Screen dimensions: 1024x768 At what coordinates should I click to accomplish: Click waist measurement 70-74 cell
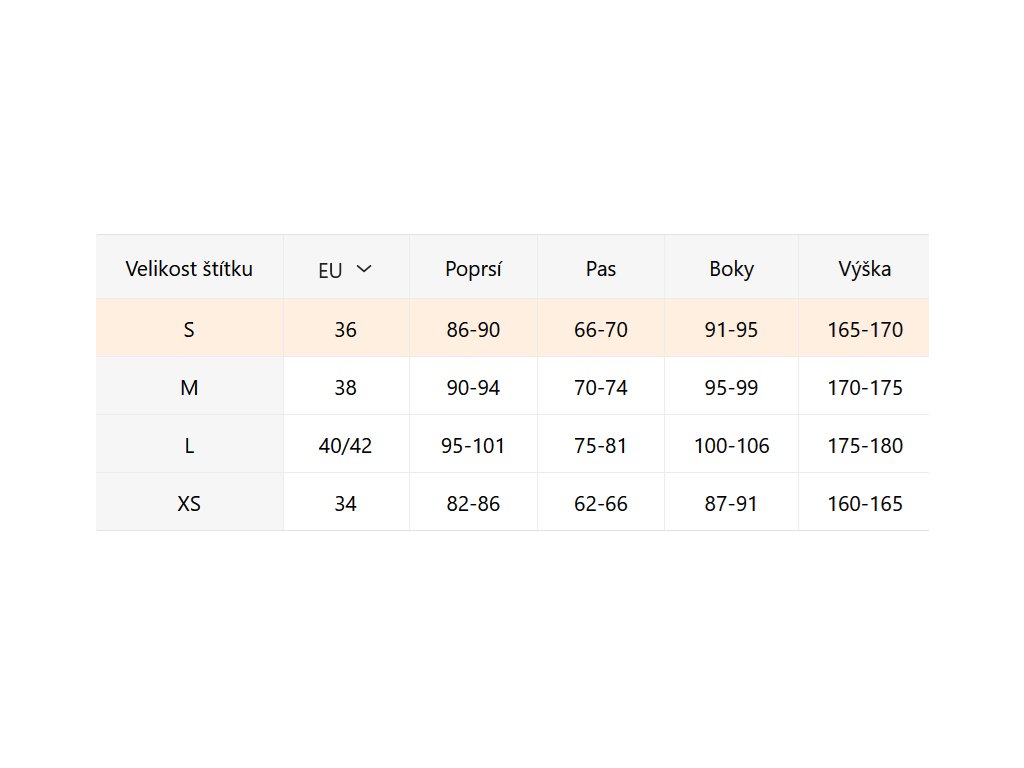pos(601,387)
